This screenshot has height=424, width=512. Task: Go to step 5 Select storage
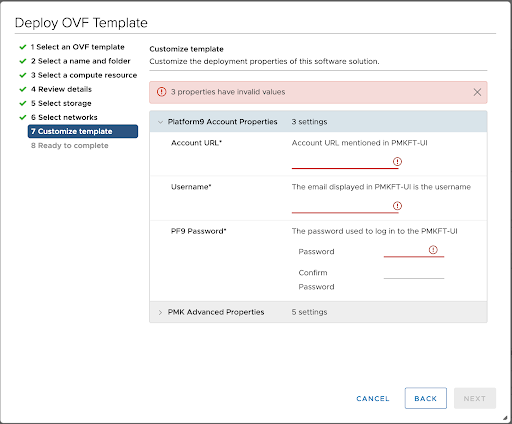(61, 103)
